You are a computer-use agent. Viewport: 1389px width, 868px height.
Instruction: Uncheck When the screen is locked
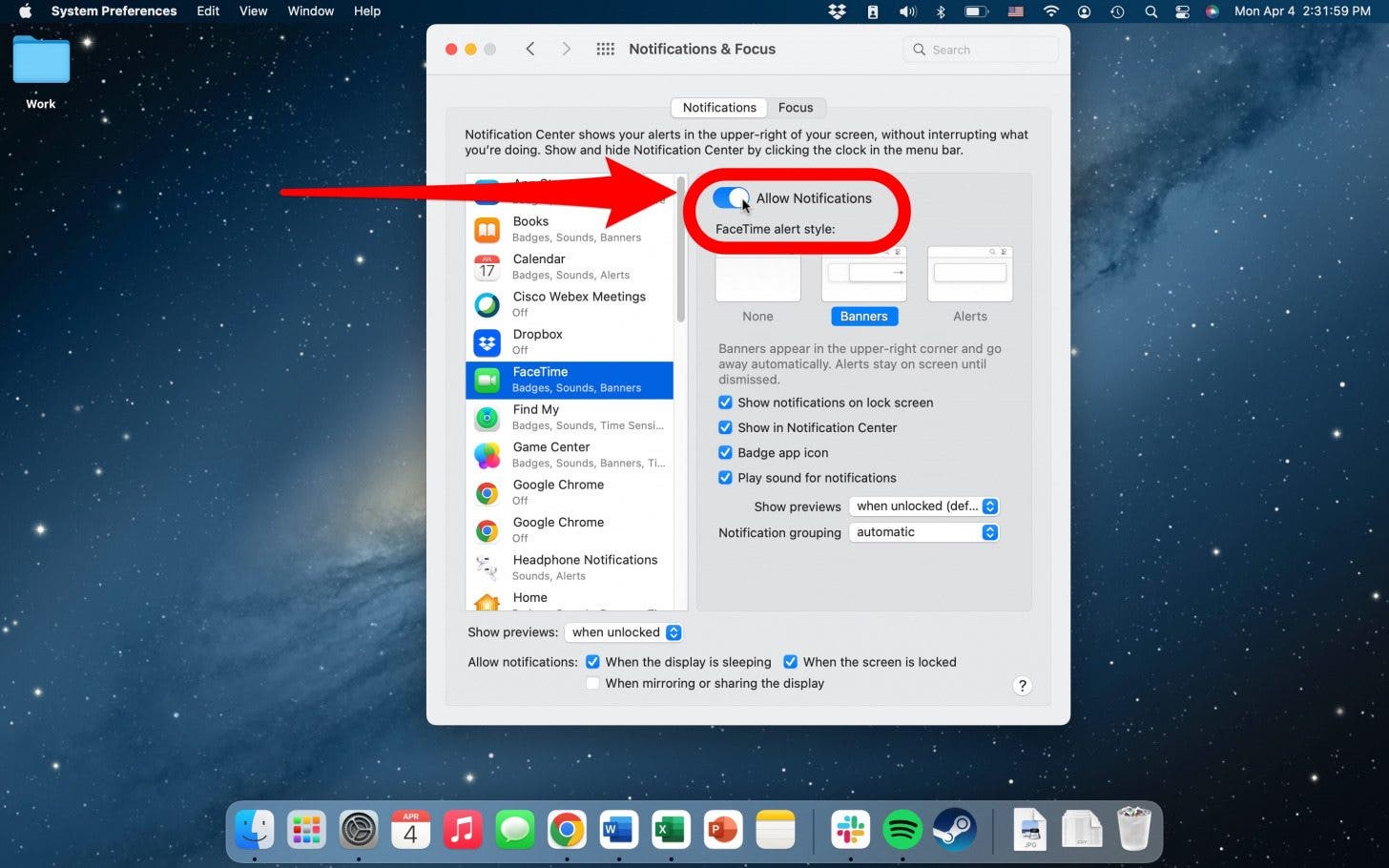click(x=790, y=661)
